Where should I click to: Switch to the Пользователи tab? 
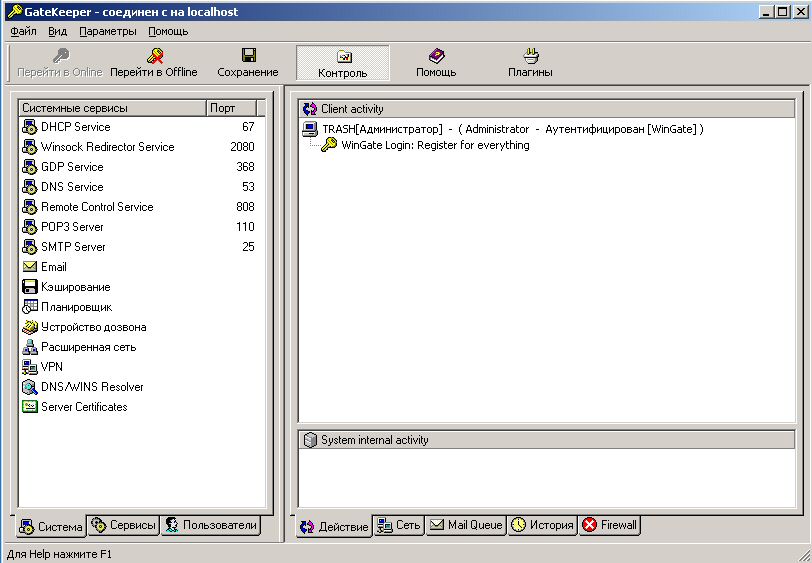[x=211, y=525]
